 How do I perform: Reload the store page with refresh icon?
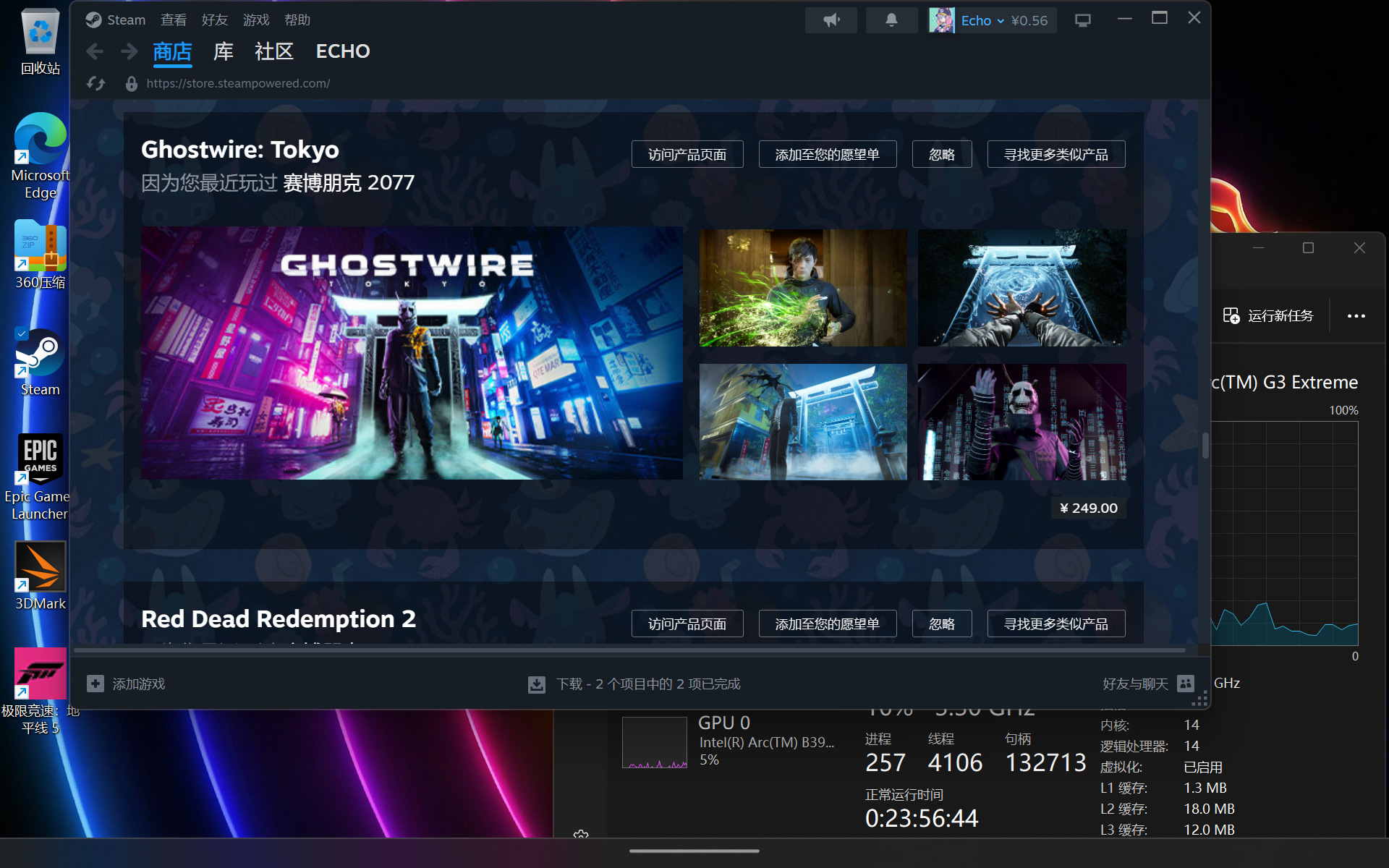click(x=96, y=84)
